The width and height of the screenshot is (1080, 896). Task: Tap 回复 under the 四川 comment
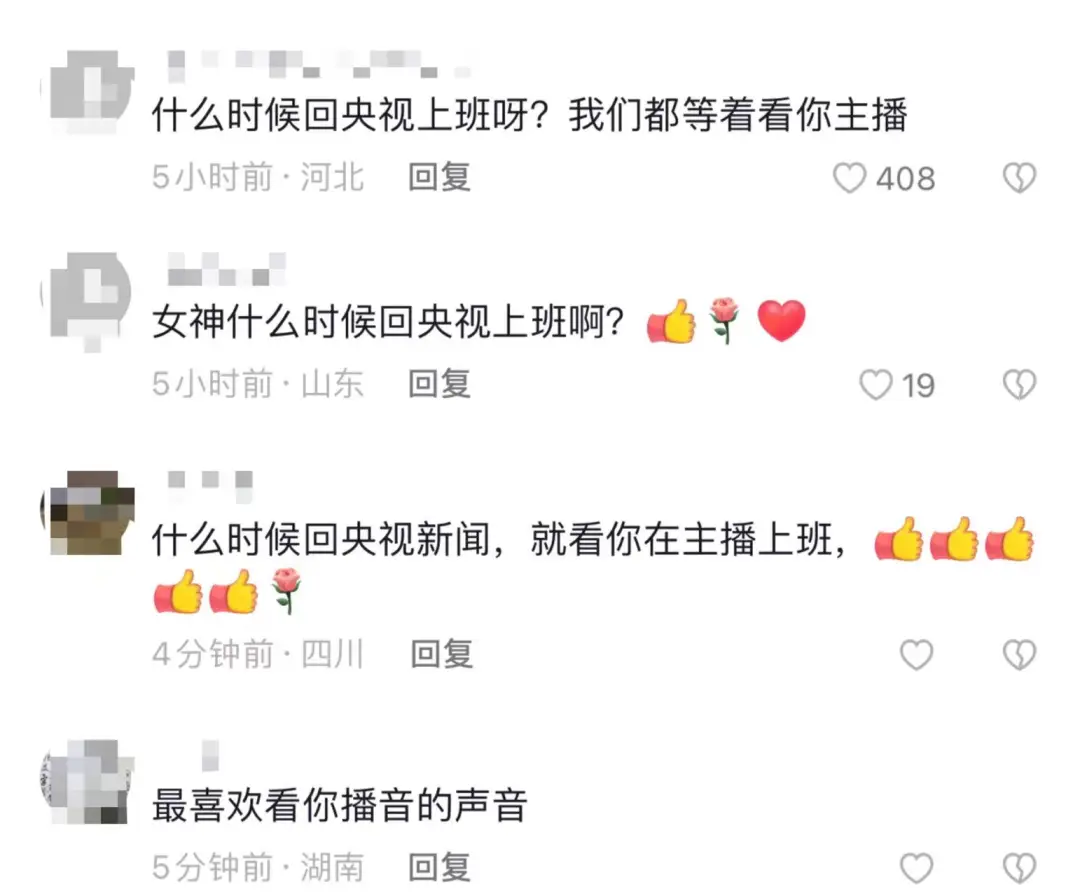(x=442, y=654)
